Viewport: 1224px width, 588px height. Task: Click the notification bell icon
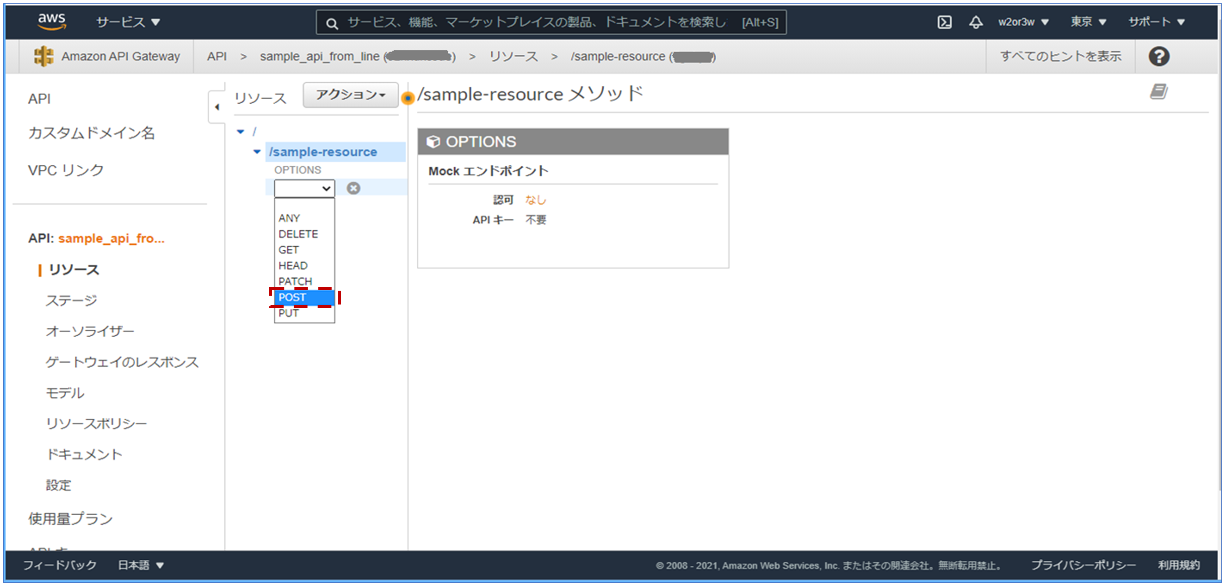point(976,21)
